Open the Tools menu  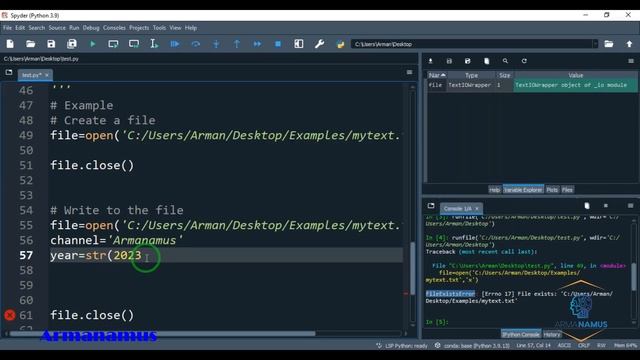point(159,28)
